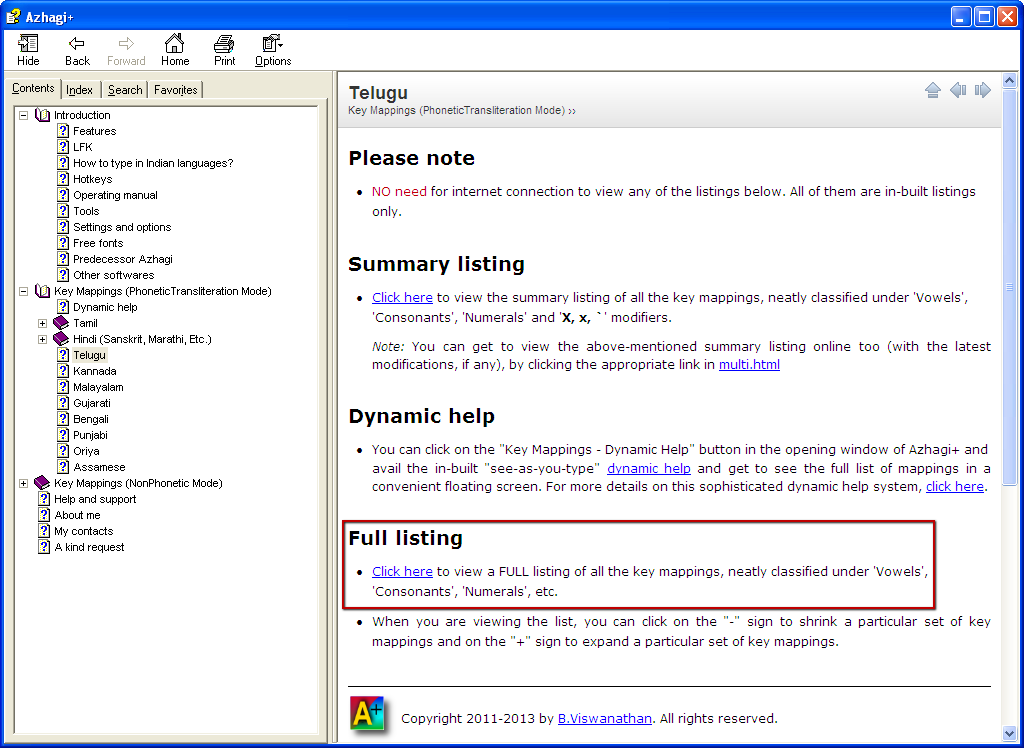Select Malayalam in the contents tree
Viewport: 1024px width, 748px height.
[98, 387]
